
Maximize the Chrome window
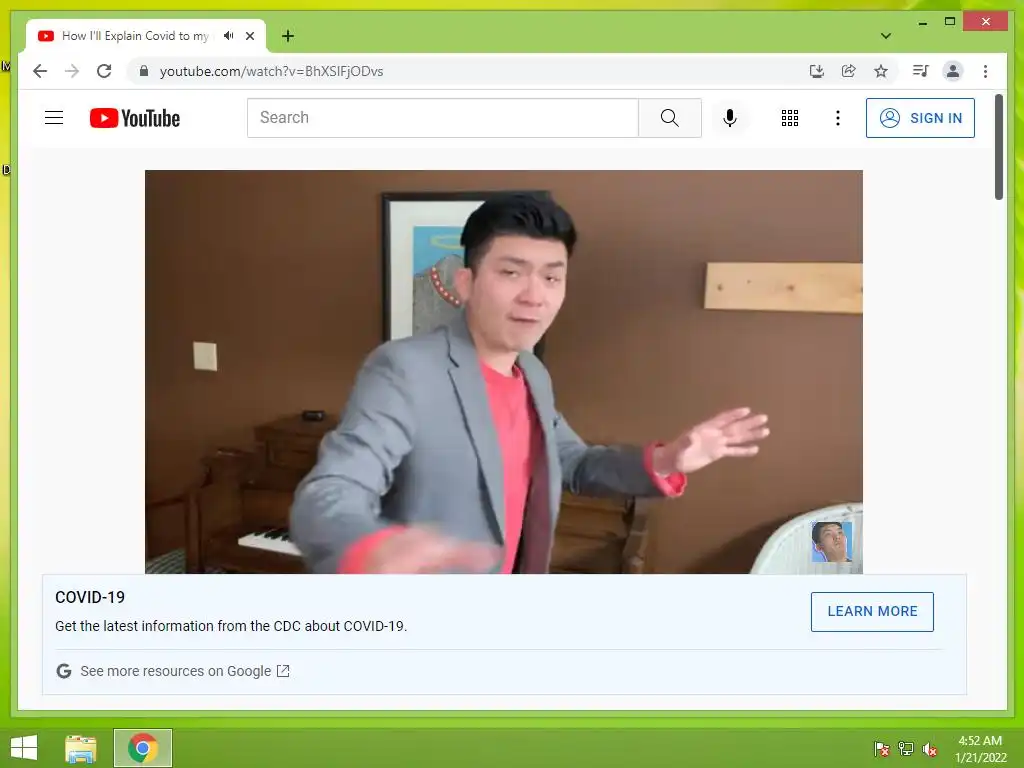[950, 22]
